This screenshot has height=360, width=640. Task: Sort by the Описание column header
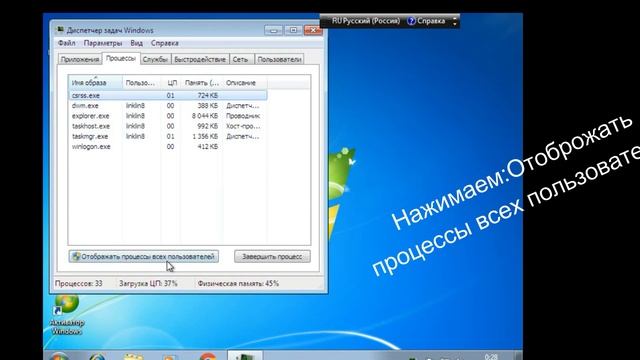click(x=245, y=82)
